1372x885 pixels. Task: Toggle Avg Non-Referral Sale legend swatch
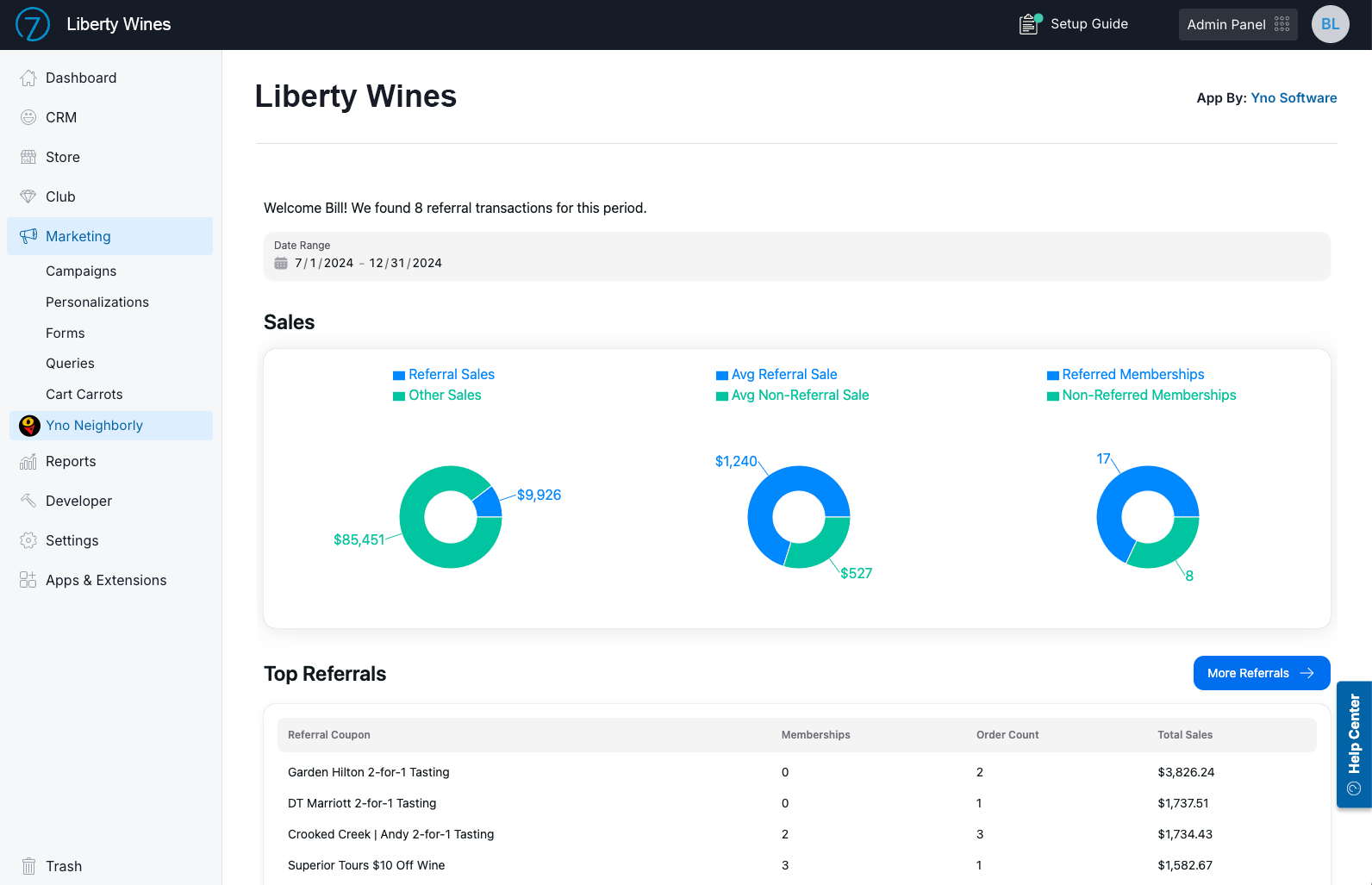pos(722,396)
